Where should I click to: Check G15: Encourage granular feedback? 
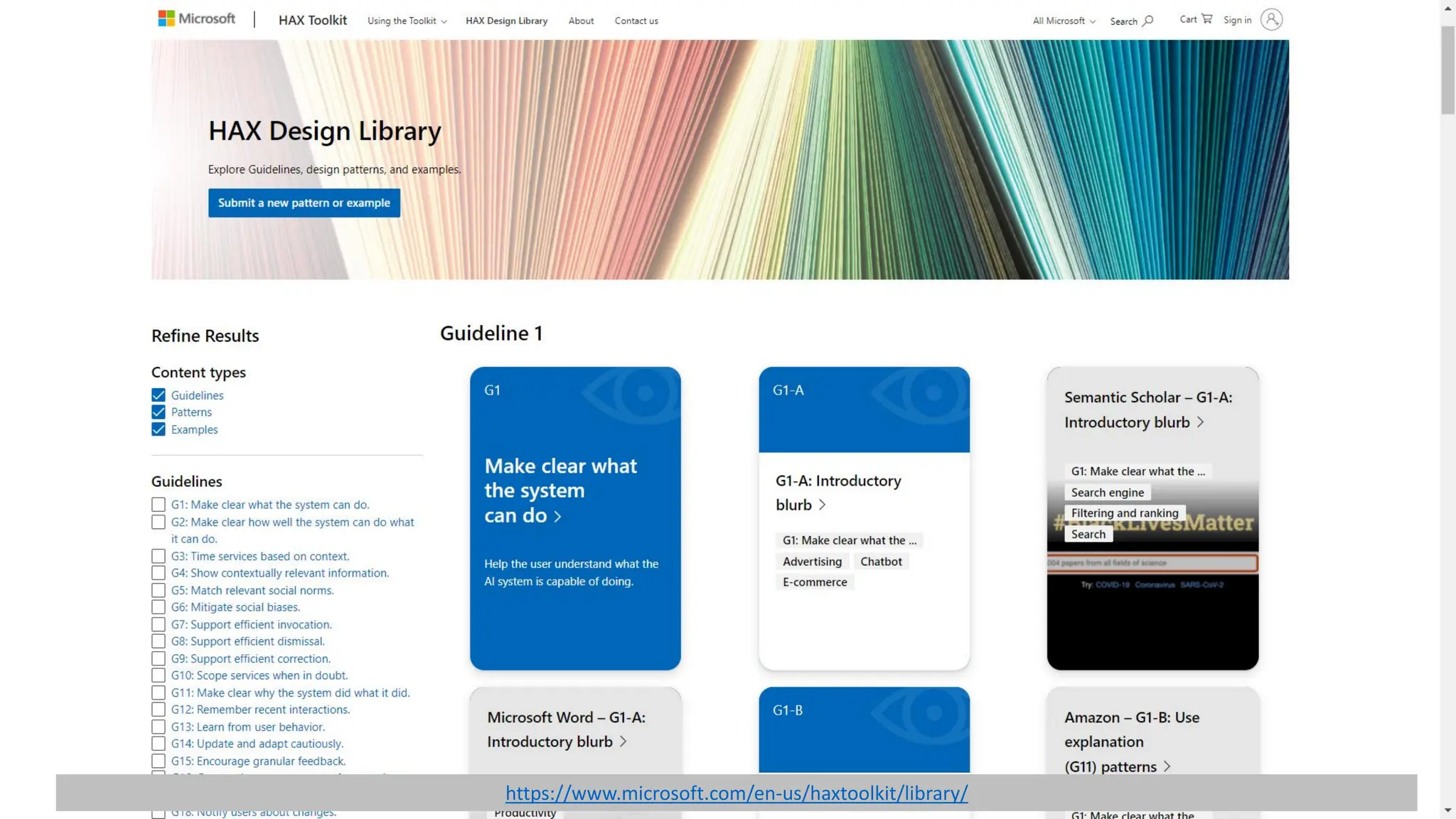click(x=159, y=761)
